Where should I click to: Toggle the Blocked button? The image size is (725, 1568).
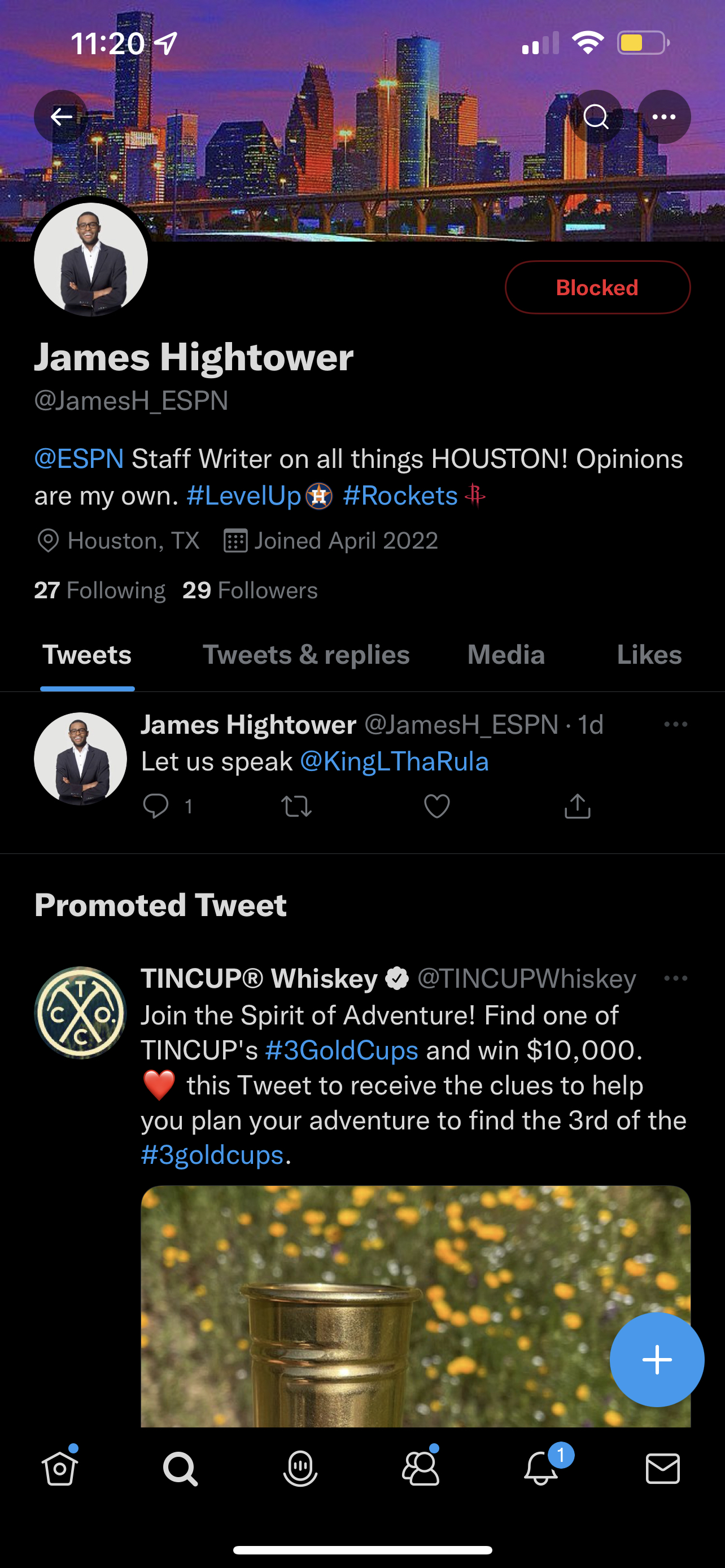point(597,287)
